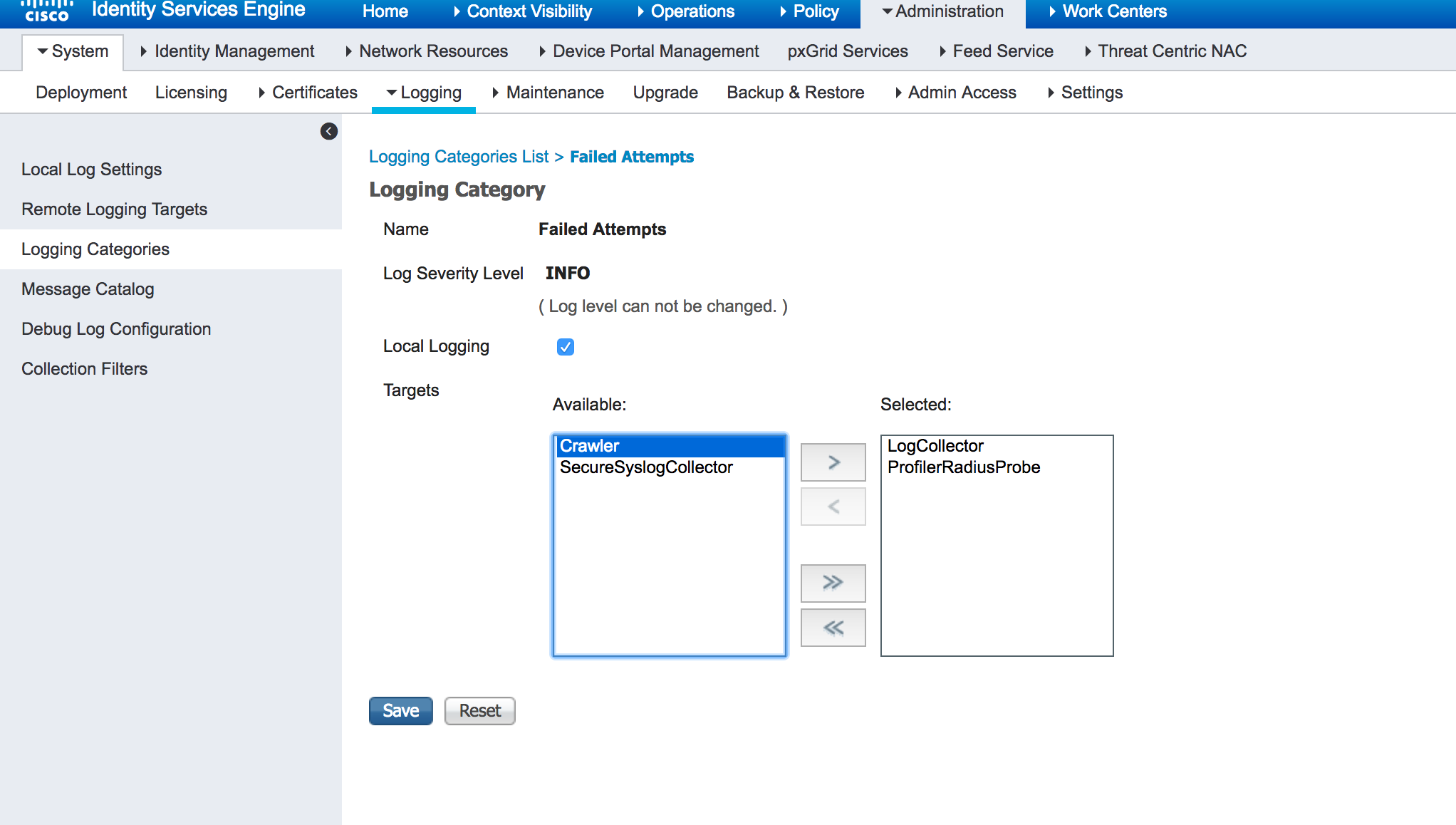Click the move-right arrow icon to add target
The width and height of the screenshot is (1456, 825).
(834, 461)
